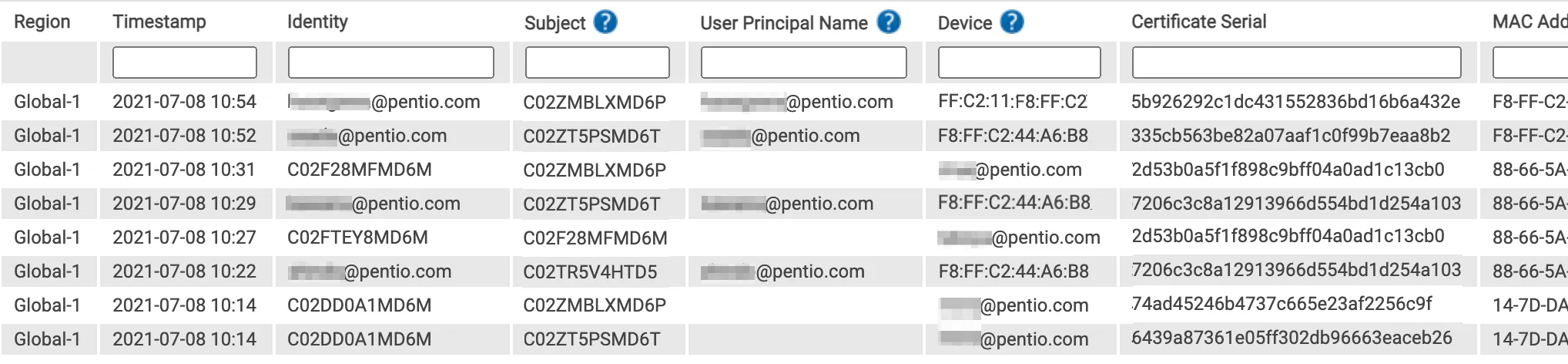This screenshot has width=1568, height=364.
Task: Focus the Device filter input
Action: [x=1020, y=62]
